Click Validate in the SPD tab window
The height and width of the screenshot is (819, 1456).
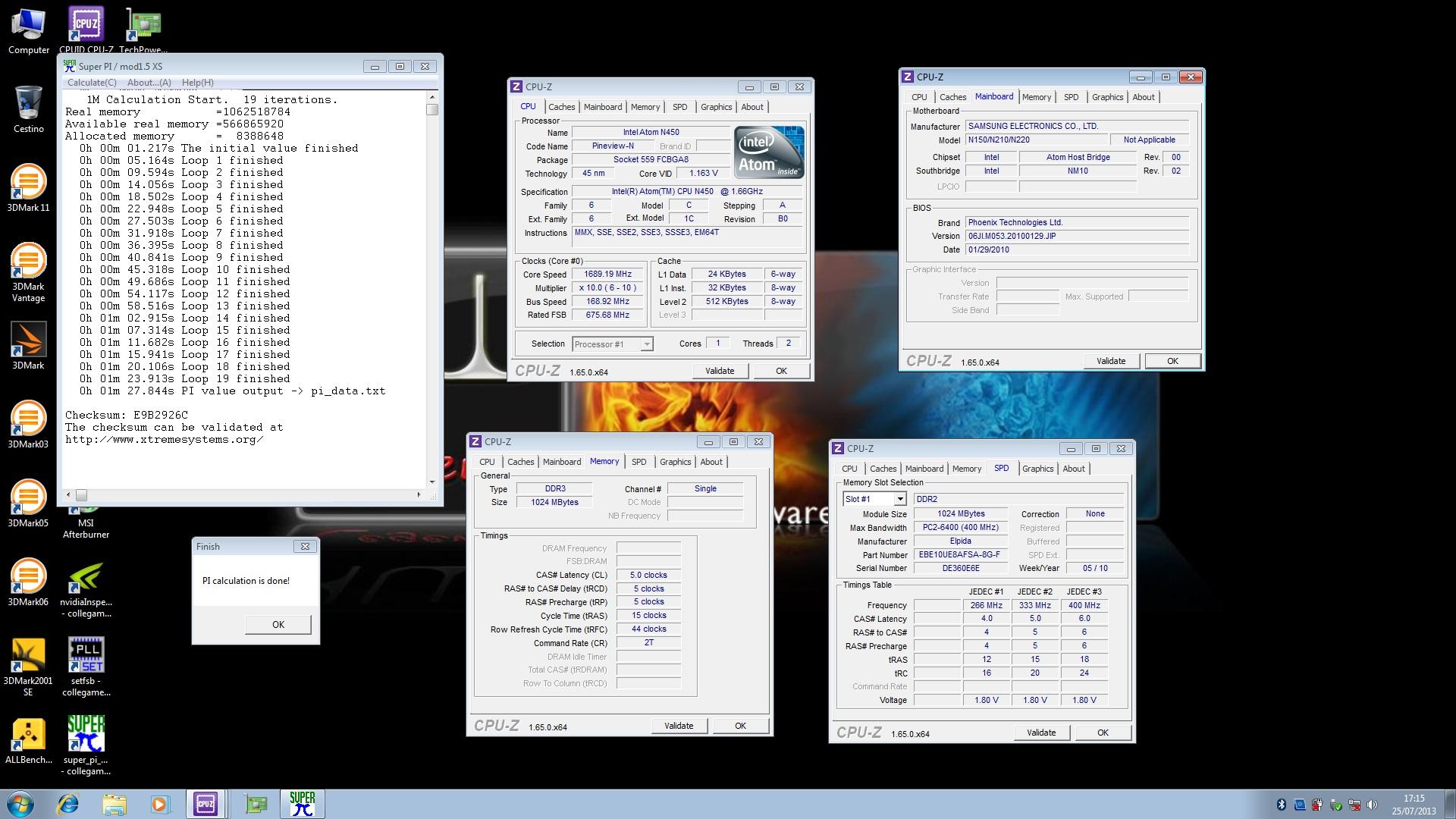tap(1041, 733)
